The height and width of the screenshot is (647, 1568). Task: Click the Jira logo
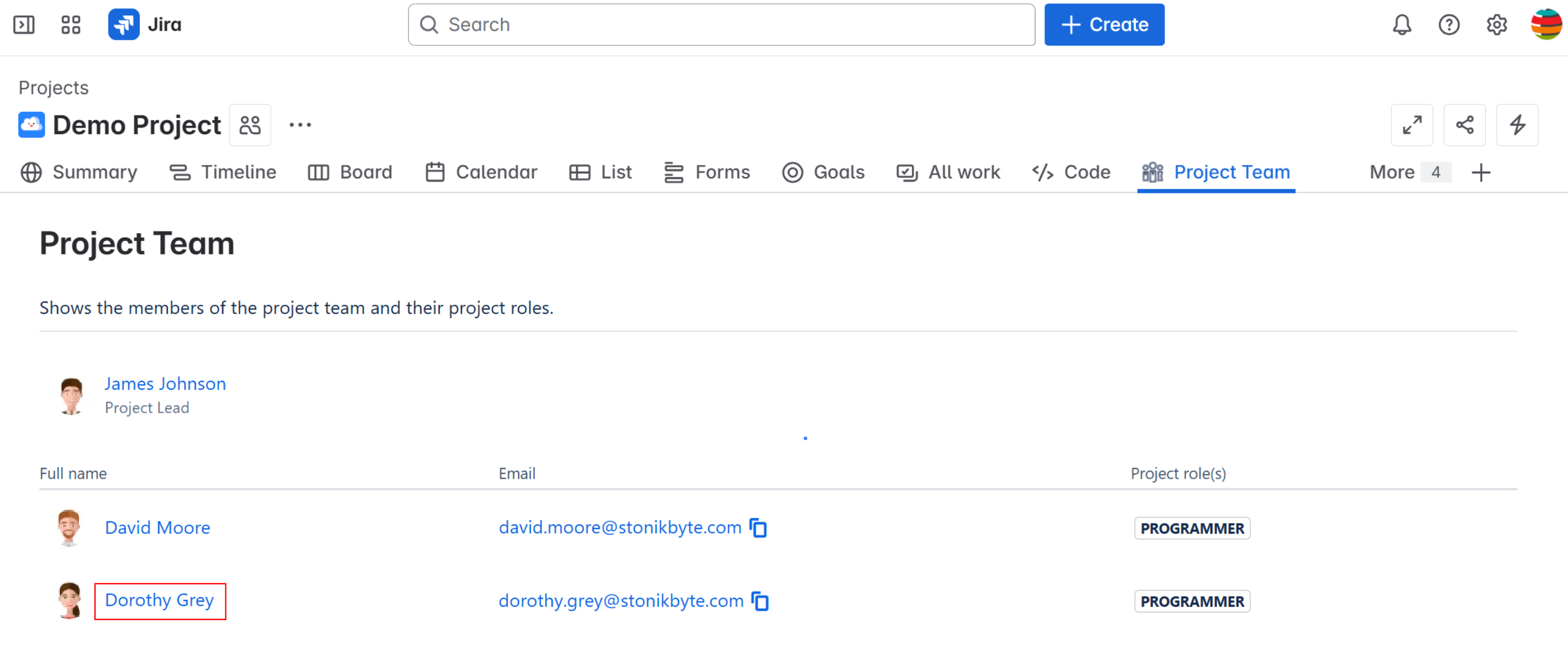[x=145, y=25]
